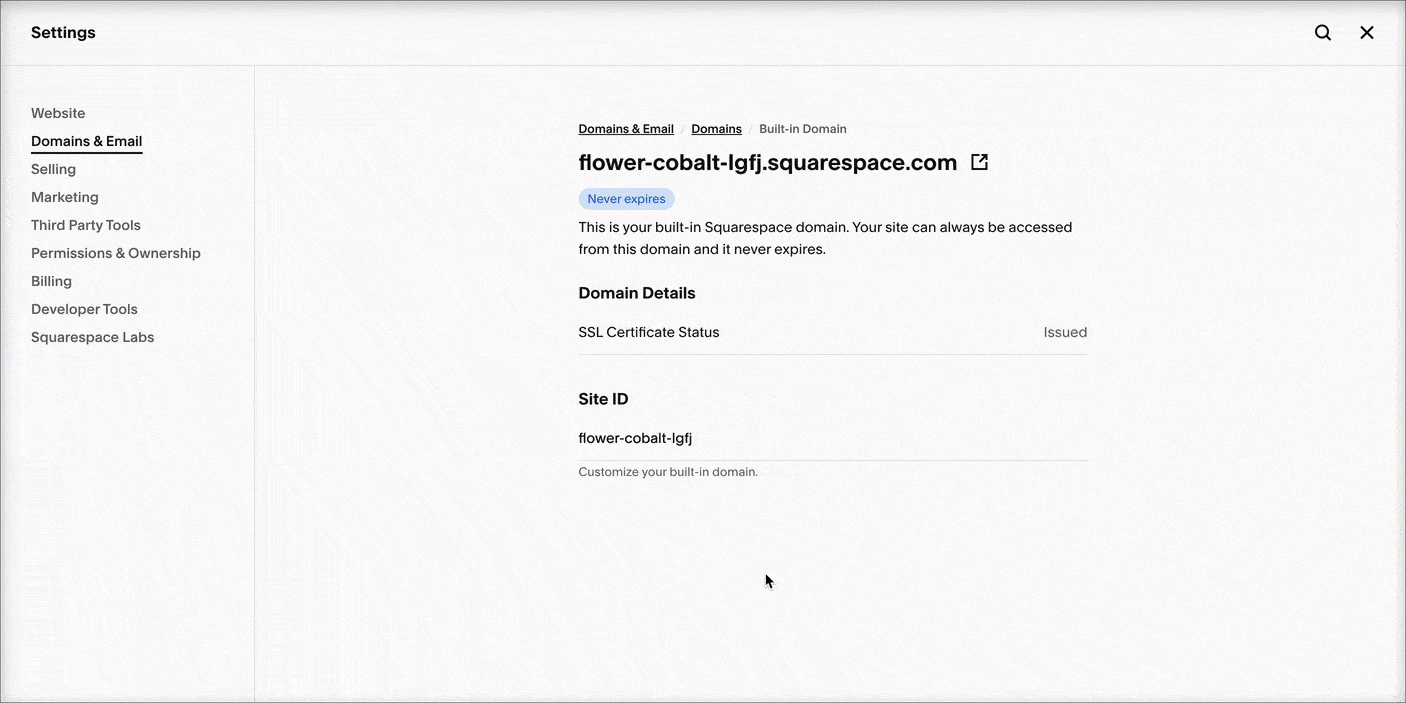Open domain in new tab icon
The image size is (1406, 703).
(x=980, y=162)
